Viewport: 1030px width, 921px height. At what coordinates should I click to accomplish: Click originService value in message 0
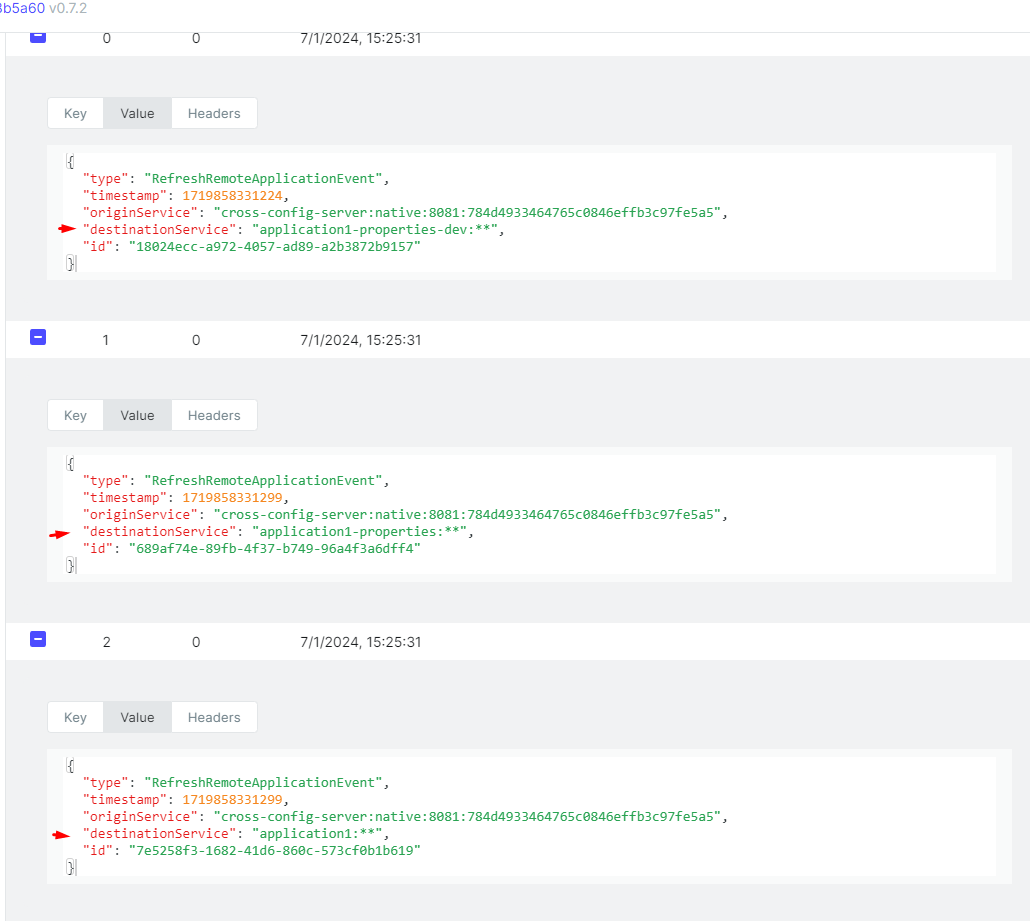pos(467,213)
